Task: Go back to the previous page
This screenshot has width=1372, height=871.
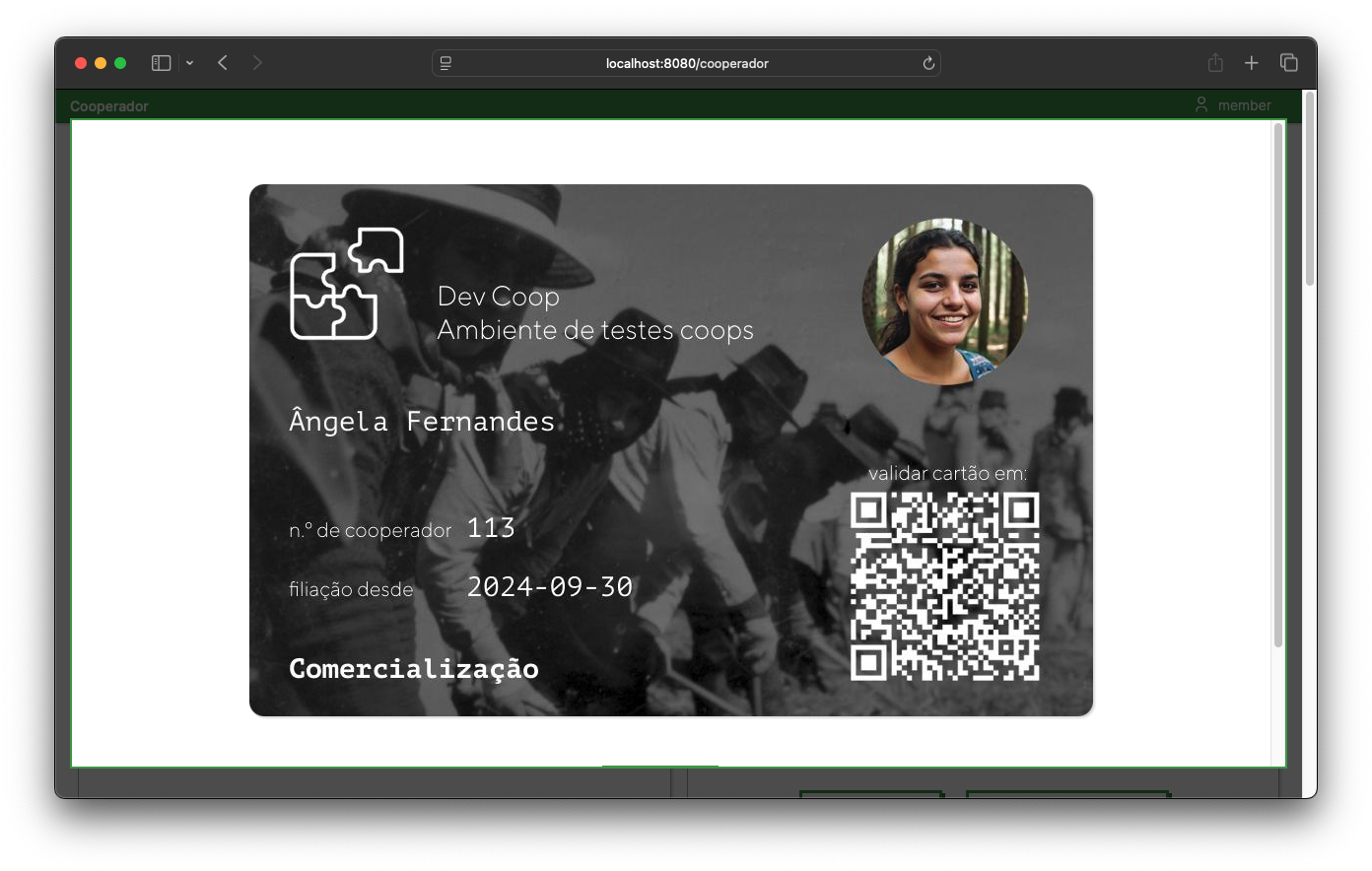Action: point(223,63)
